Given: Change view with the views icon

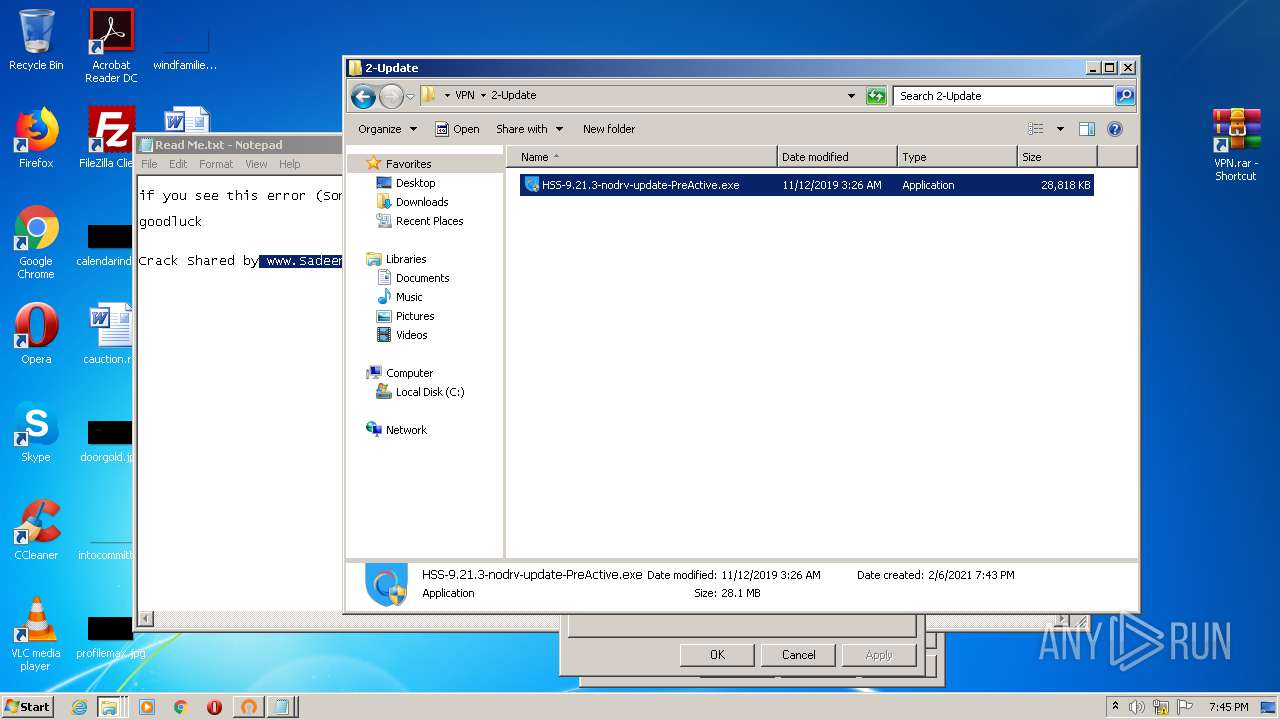Looking at the screenshot, I should pos(1036,129).
